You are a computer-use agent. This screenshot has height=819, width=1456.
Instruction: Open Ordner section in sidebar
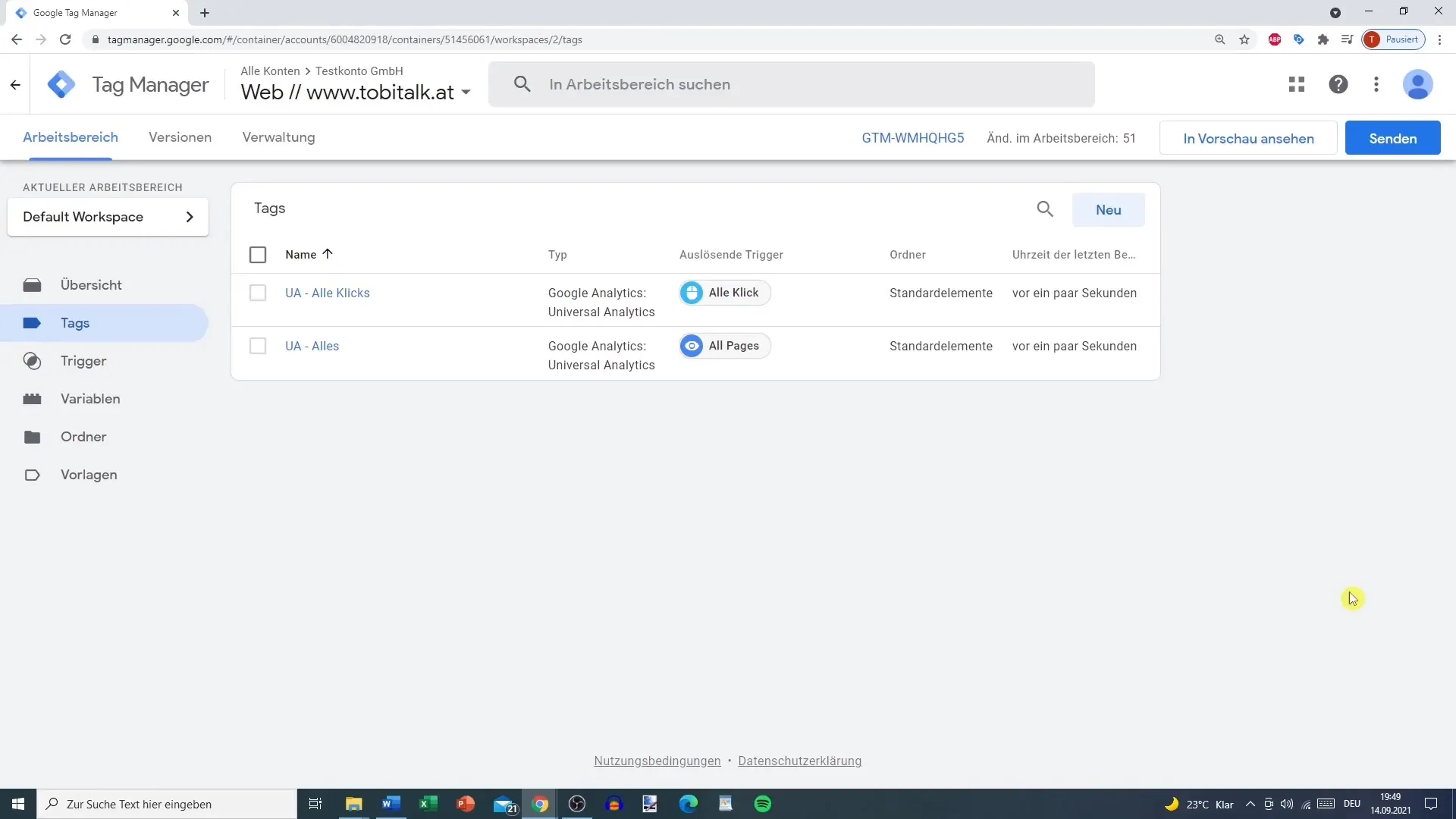tap(83, 437)
